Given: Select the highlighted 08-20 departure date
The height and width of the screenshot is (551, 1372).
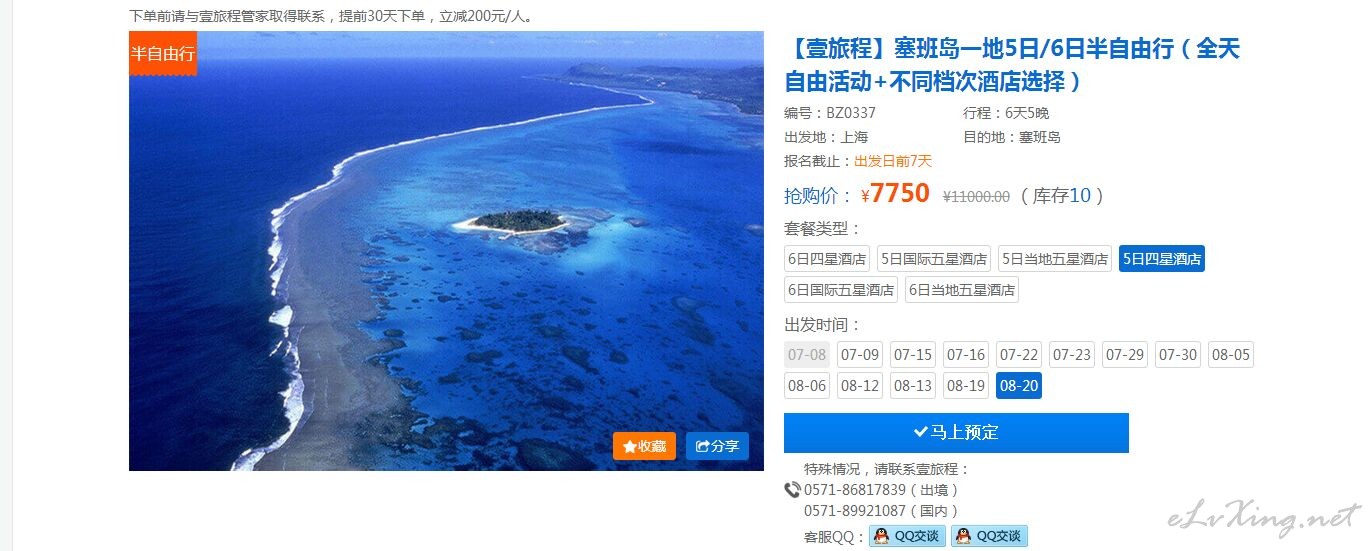Looking at the screenshot, I should (1019, 385).
